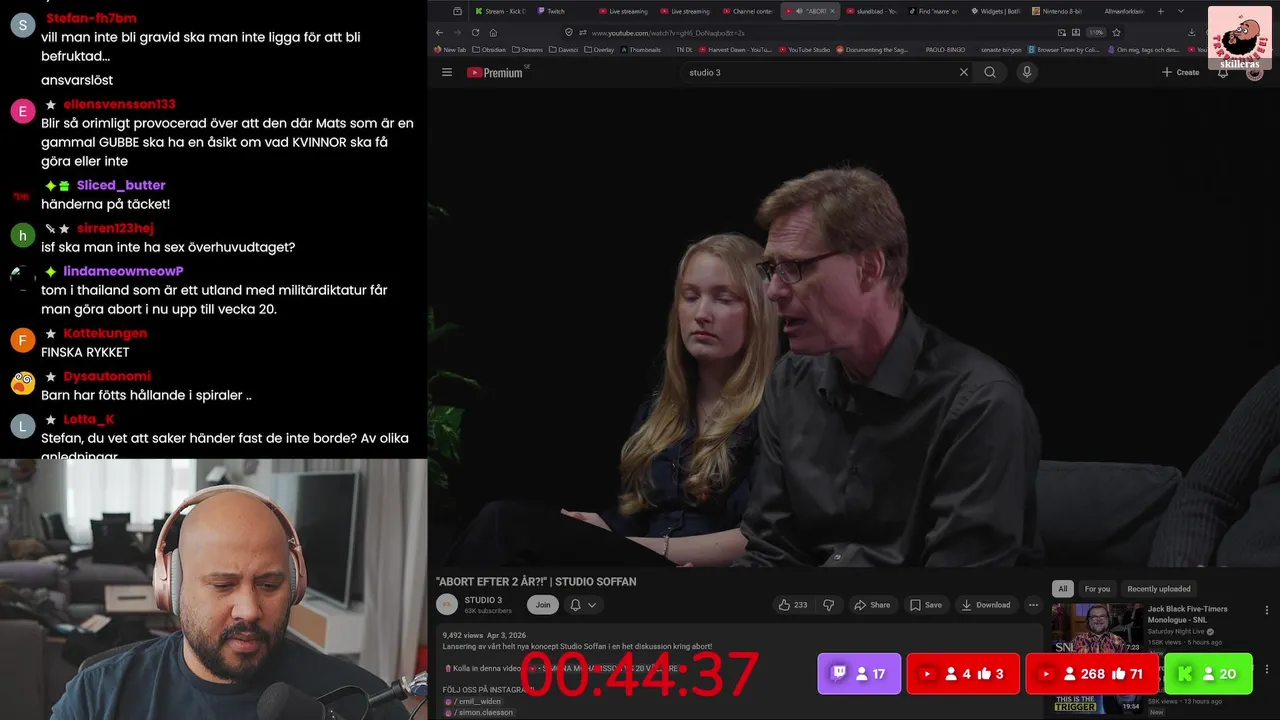This screenshot has height=720, width=1280.
Task: Join the STUDIO 3 channel
Action: 543,605
